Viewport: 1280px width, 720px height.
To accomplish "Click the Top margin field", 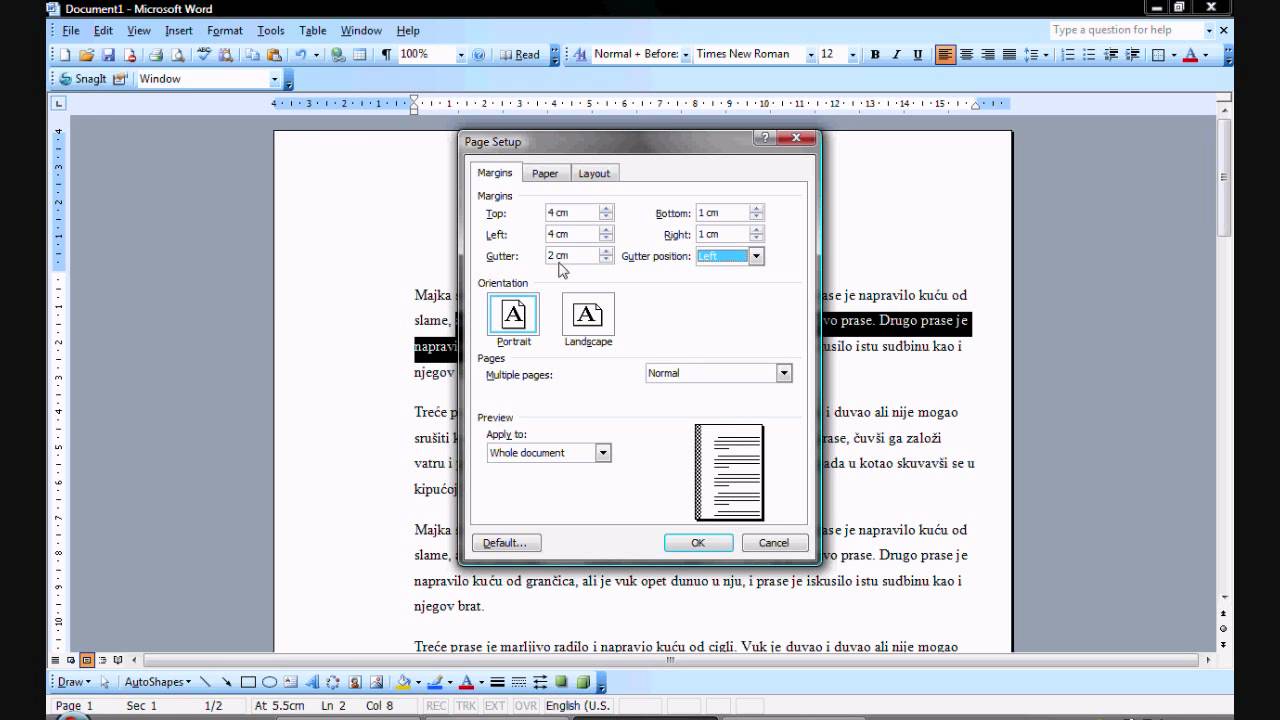I will 572,213.
